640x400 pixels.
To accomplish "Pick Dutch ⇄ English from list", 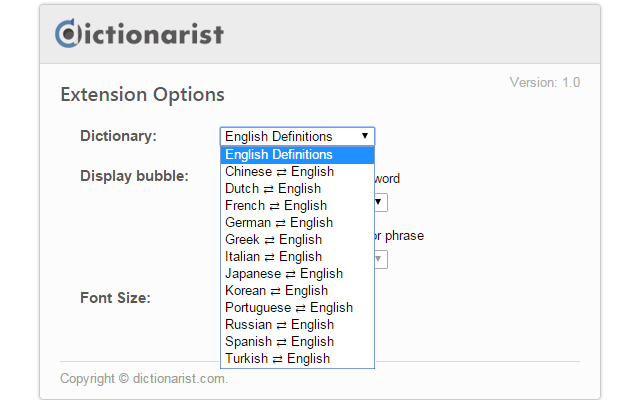I will coord(273,189).
